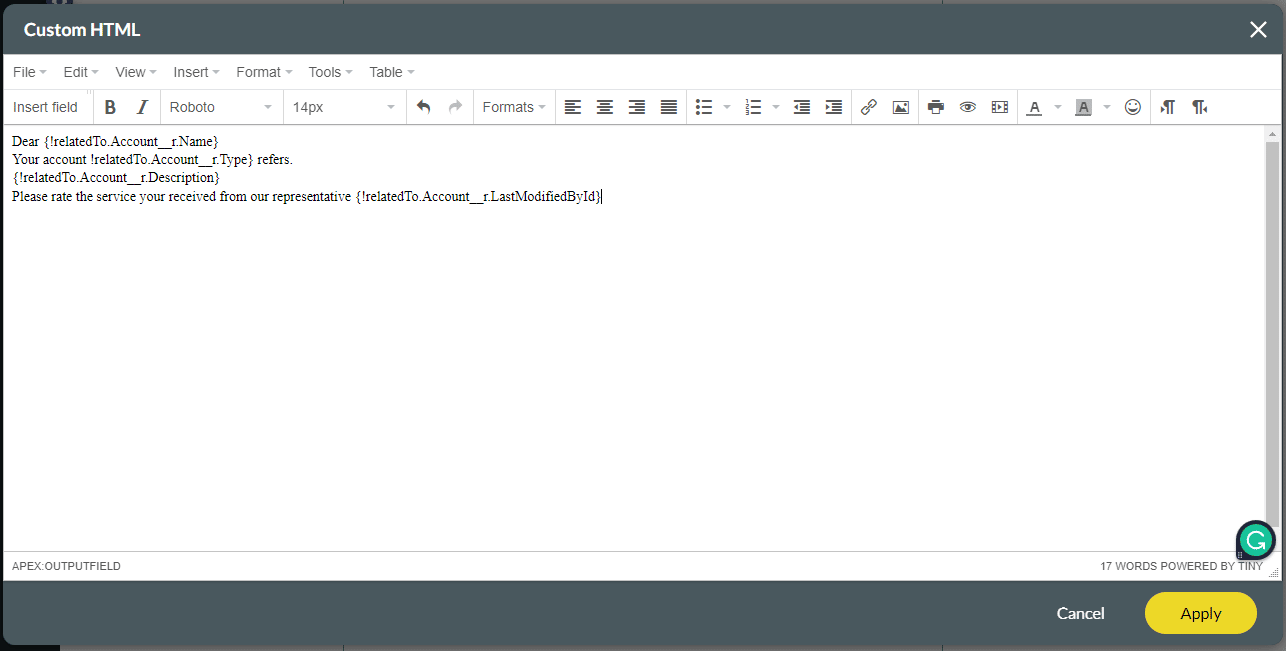Insert a hyperlink using link icon
This screenshot has width=1286, height=651.
(869, 107)
